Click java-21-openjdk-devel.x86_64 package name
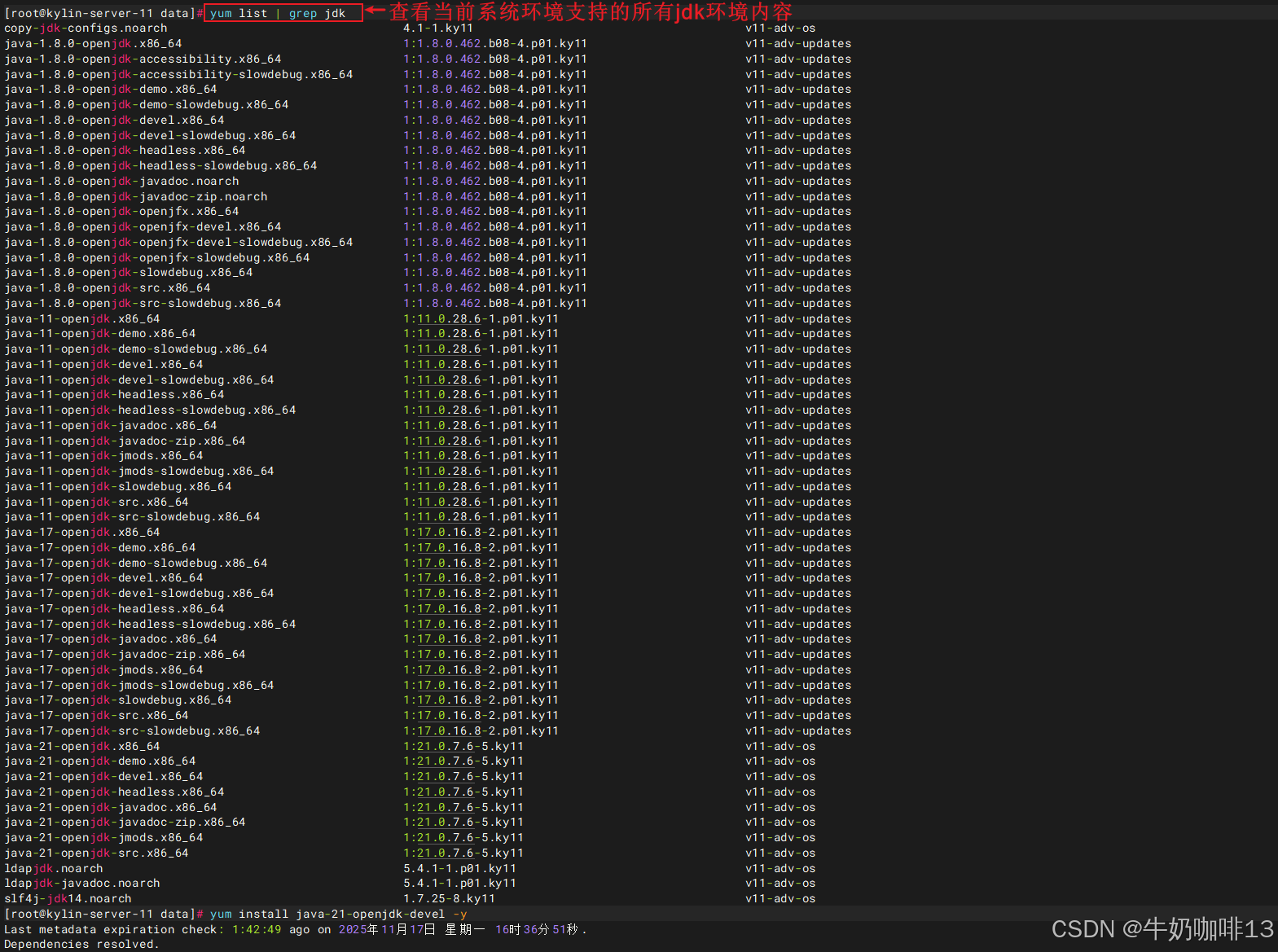This screenshot has width=1278, height=952. pos(103,776)
